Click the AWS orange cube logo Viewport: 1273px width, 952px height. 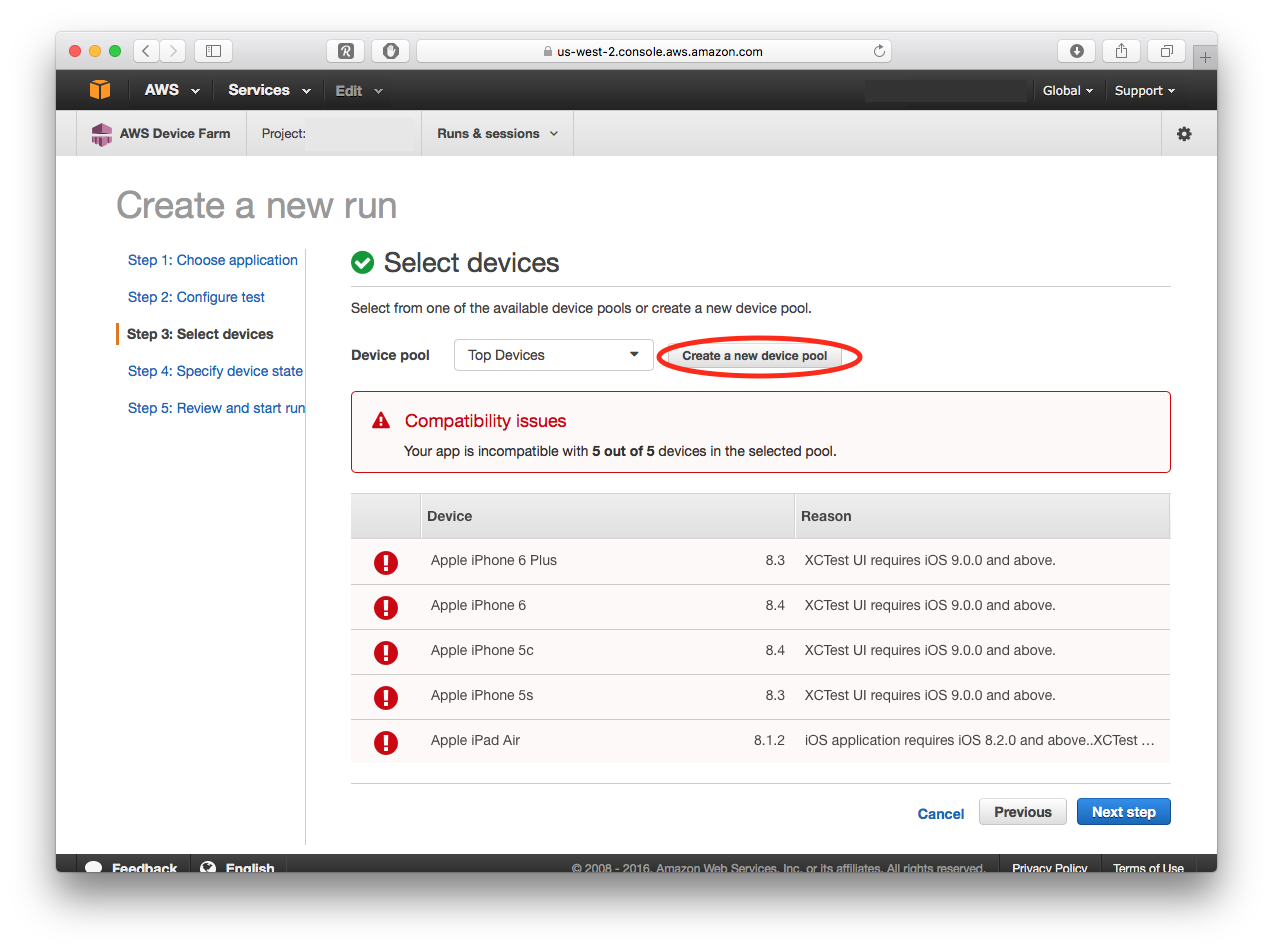click(100, 90)
